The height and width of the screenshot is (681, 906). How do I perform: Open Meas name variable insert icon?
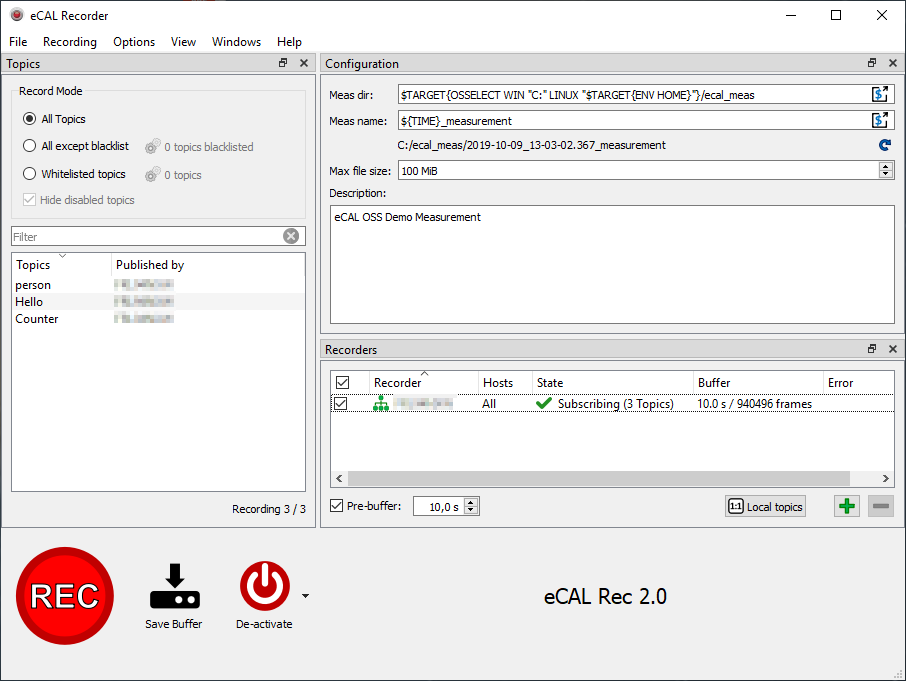pyautogui.click(x=880, y=120)
